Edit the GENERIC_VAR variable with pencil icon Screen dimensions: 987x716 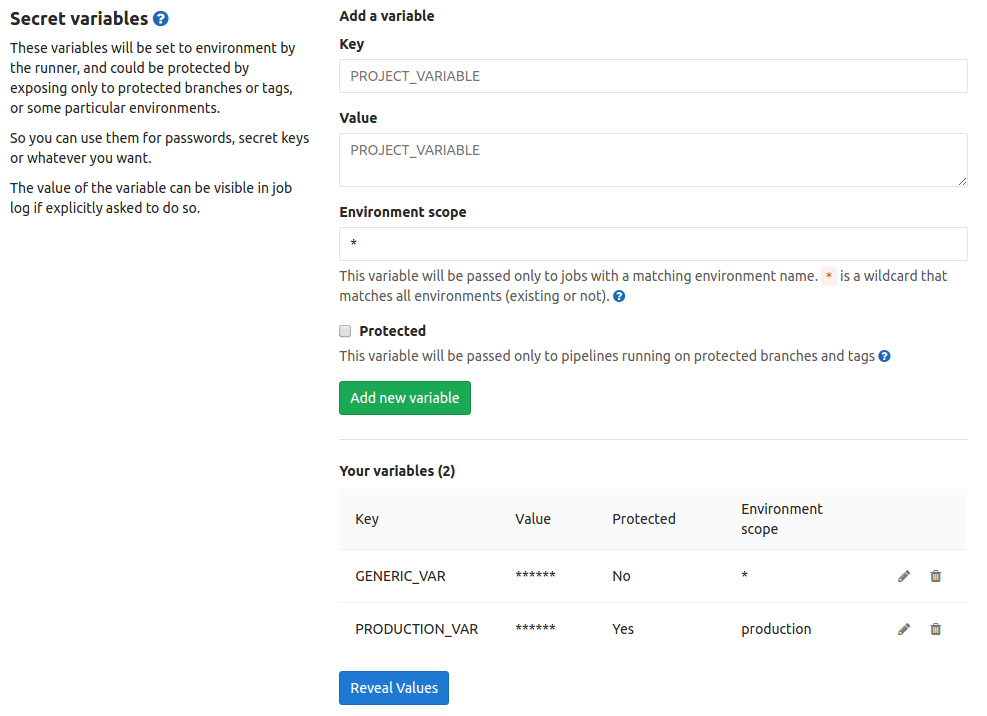pos(904,576)
